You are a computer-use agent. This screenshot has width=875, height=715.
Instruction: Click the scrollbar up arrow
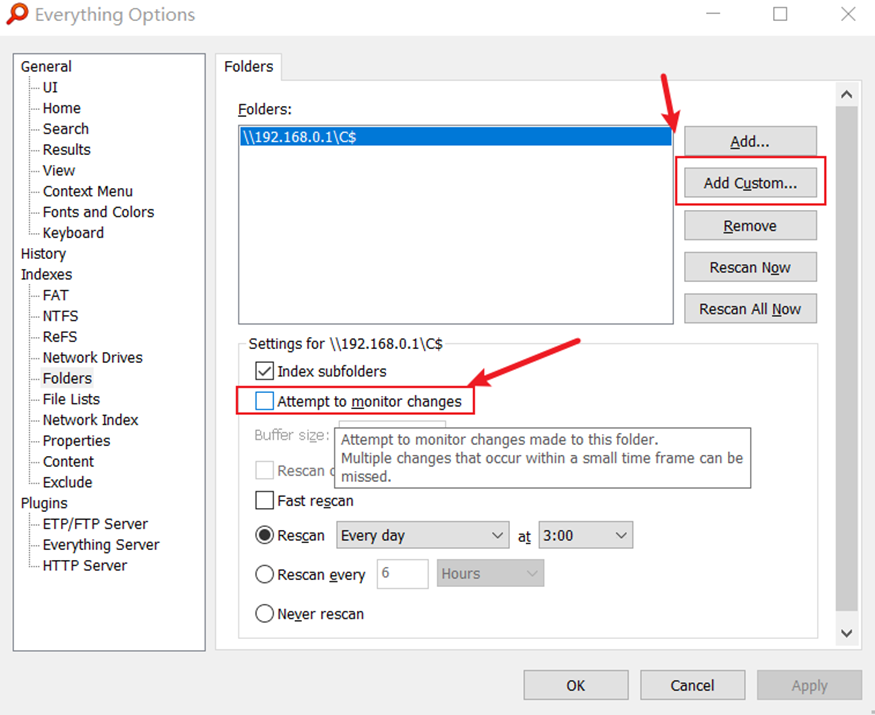(847, 94)
